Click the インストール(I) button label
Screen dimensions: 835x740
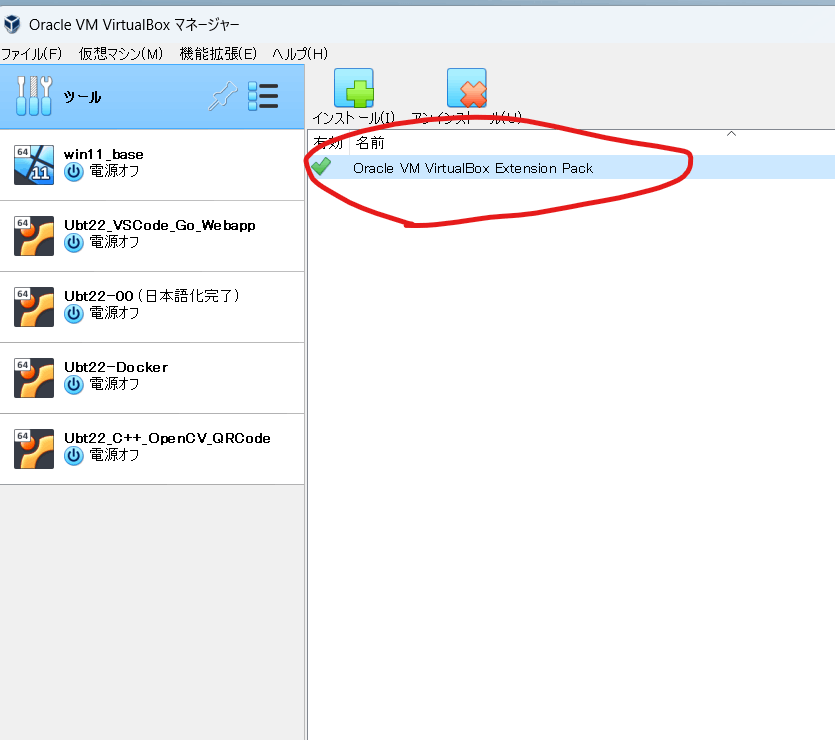354,118
